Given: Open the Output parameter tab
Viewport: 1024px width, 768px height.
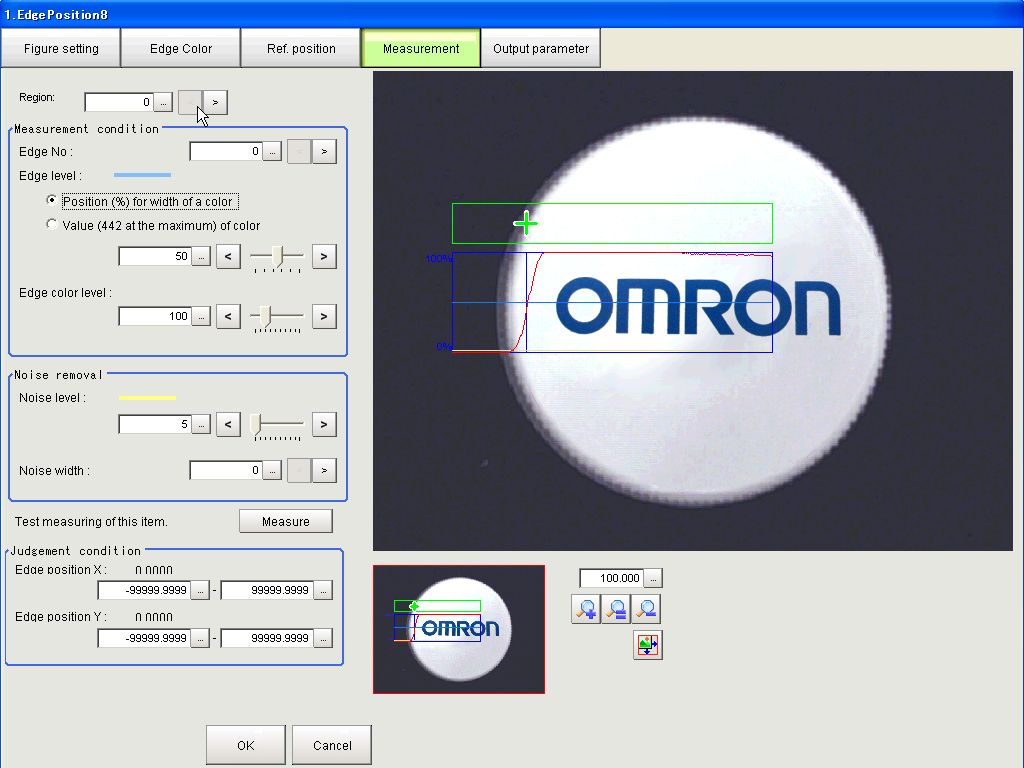Looking at the screenshot, I should pos(541,48).
